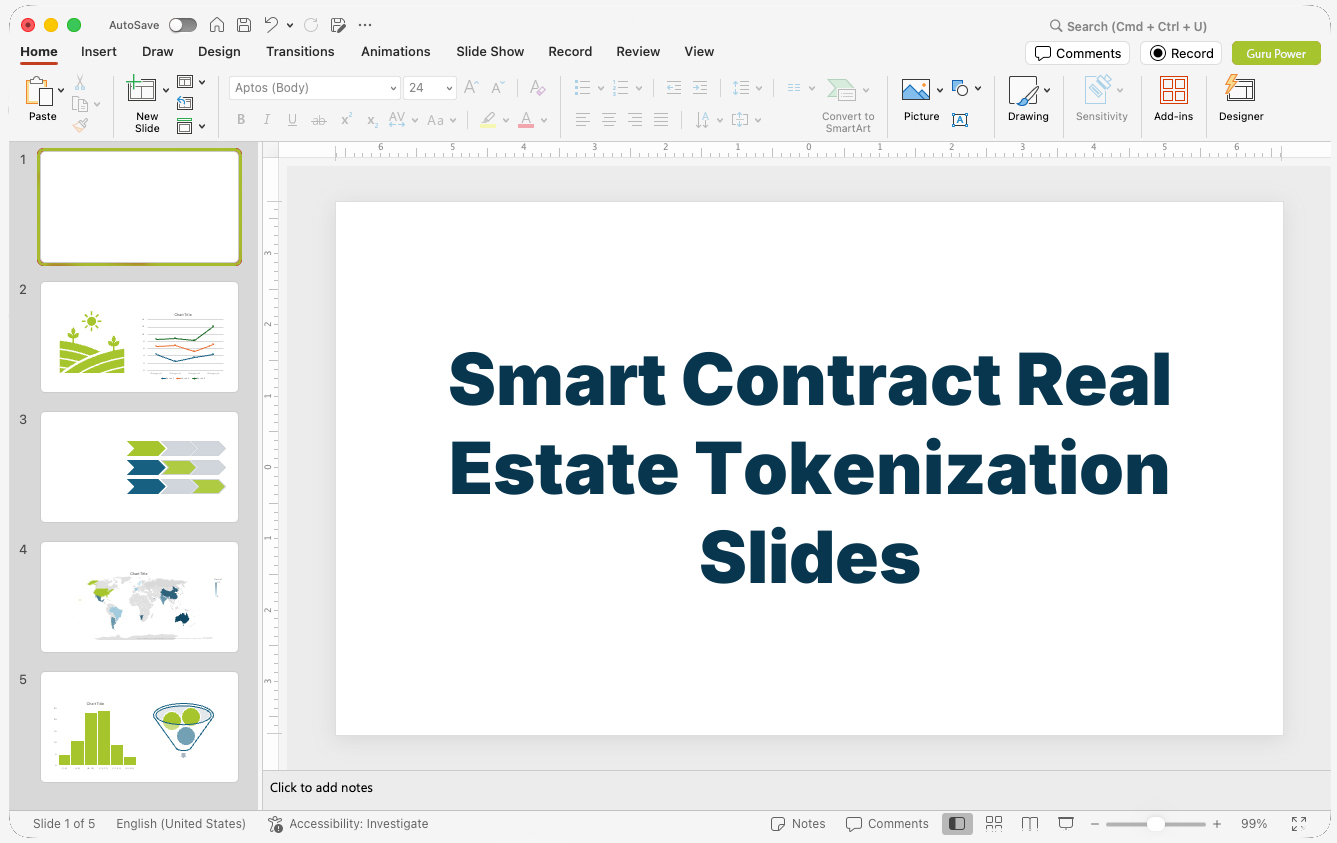1337x843 pixels.
Task: Open the Add-ins button
Action: [x=1173, y=99]
